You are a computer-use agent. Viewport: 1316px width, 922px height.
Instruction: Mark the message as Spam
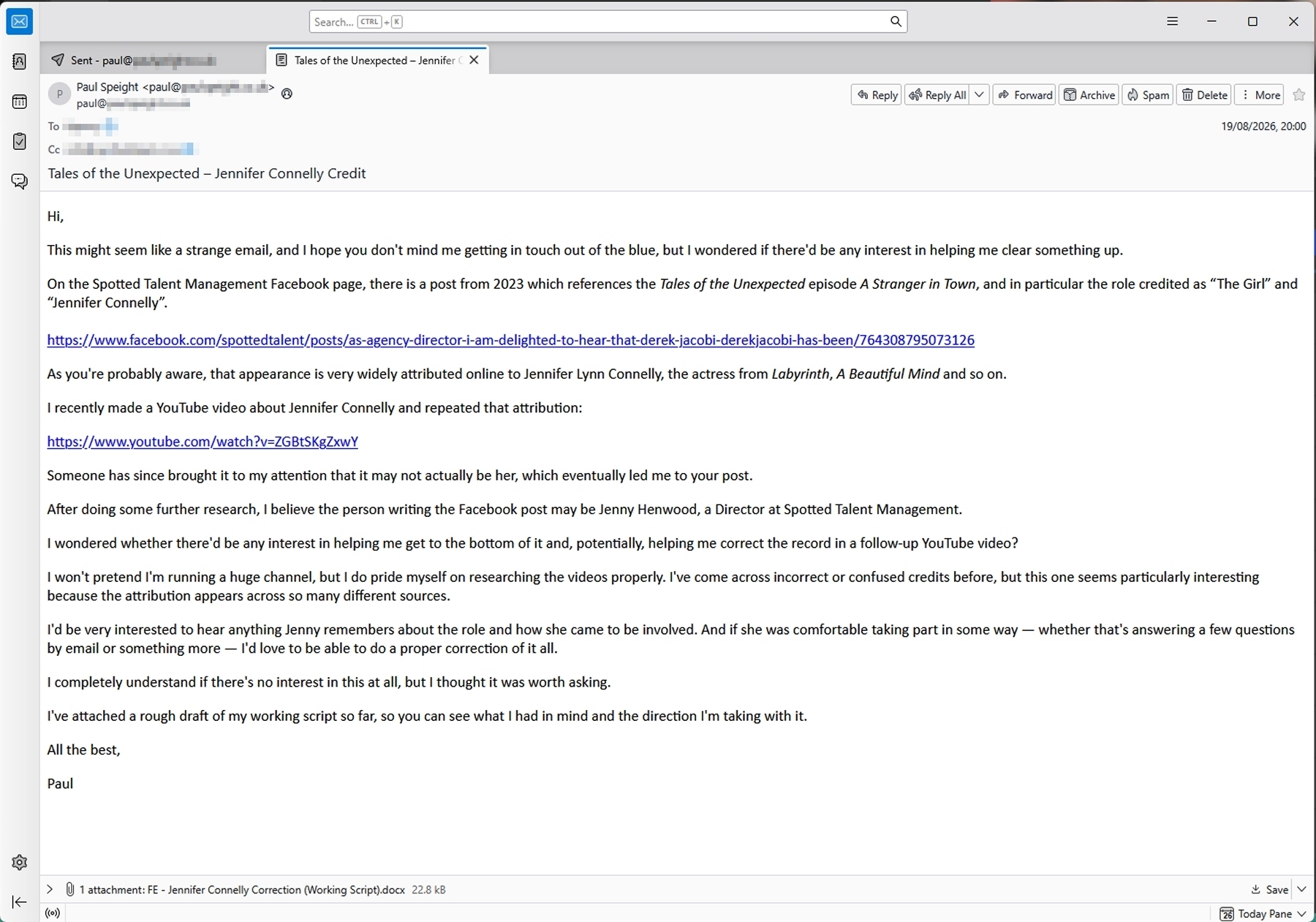(1148, 95)
